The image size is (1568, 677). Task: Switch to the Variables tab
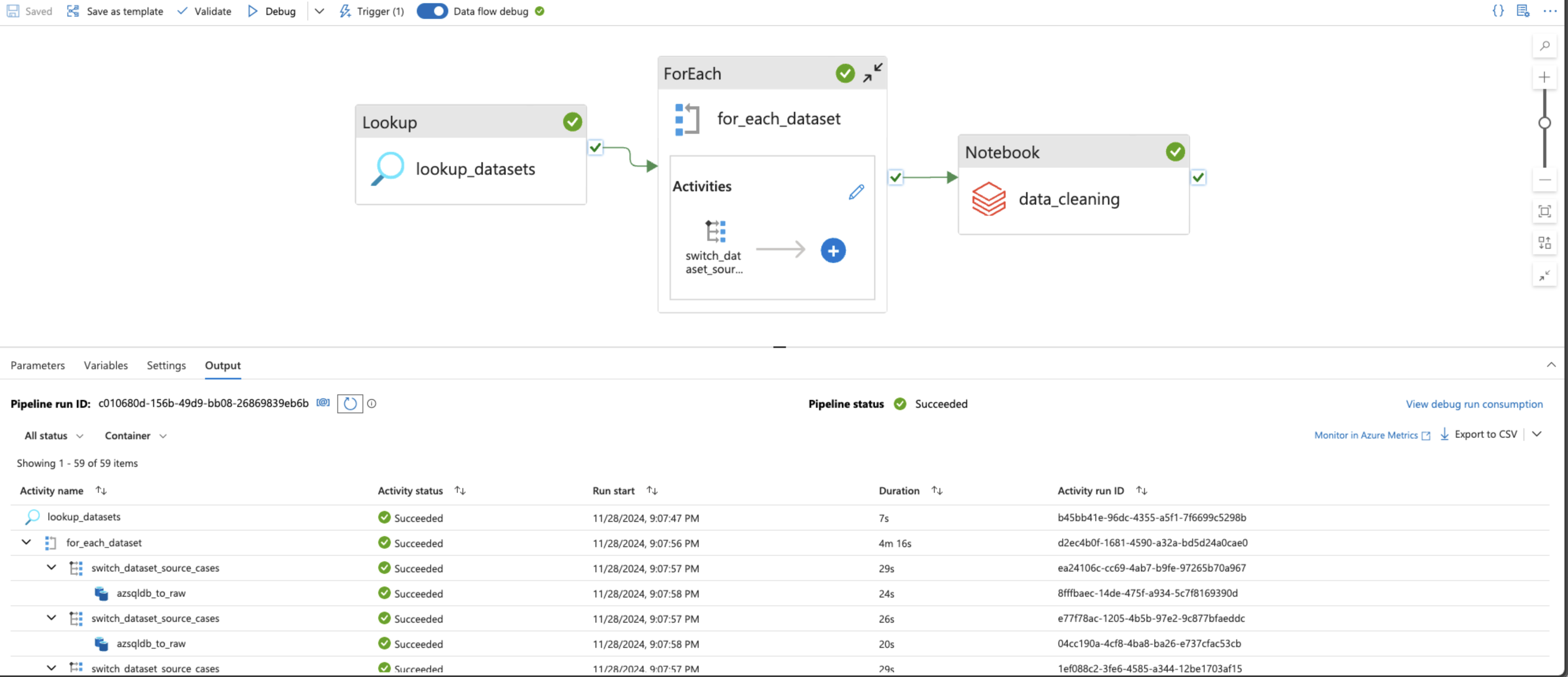click(x=105, y=365)
